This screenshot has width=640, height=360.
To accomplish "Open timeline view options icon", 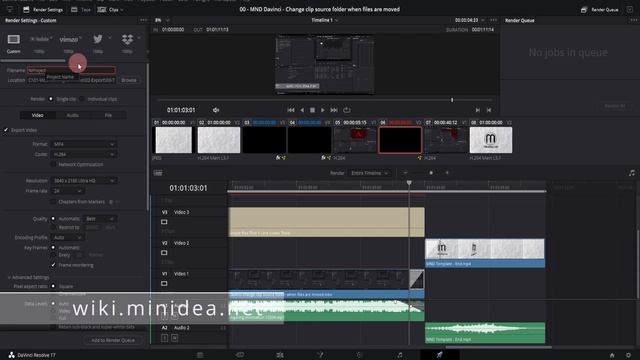I will click(x=158, y=173).
